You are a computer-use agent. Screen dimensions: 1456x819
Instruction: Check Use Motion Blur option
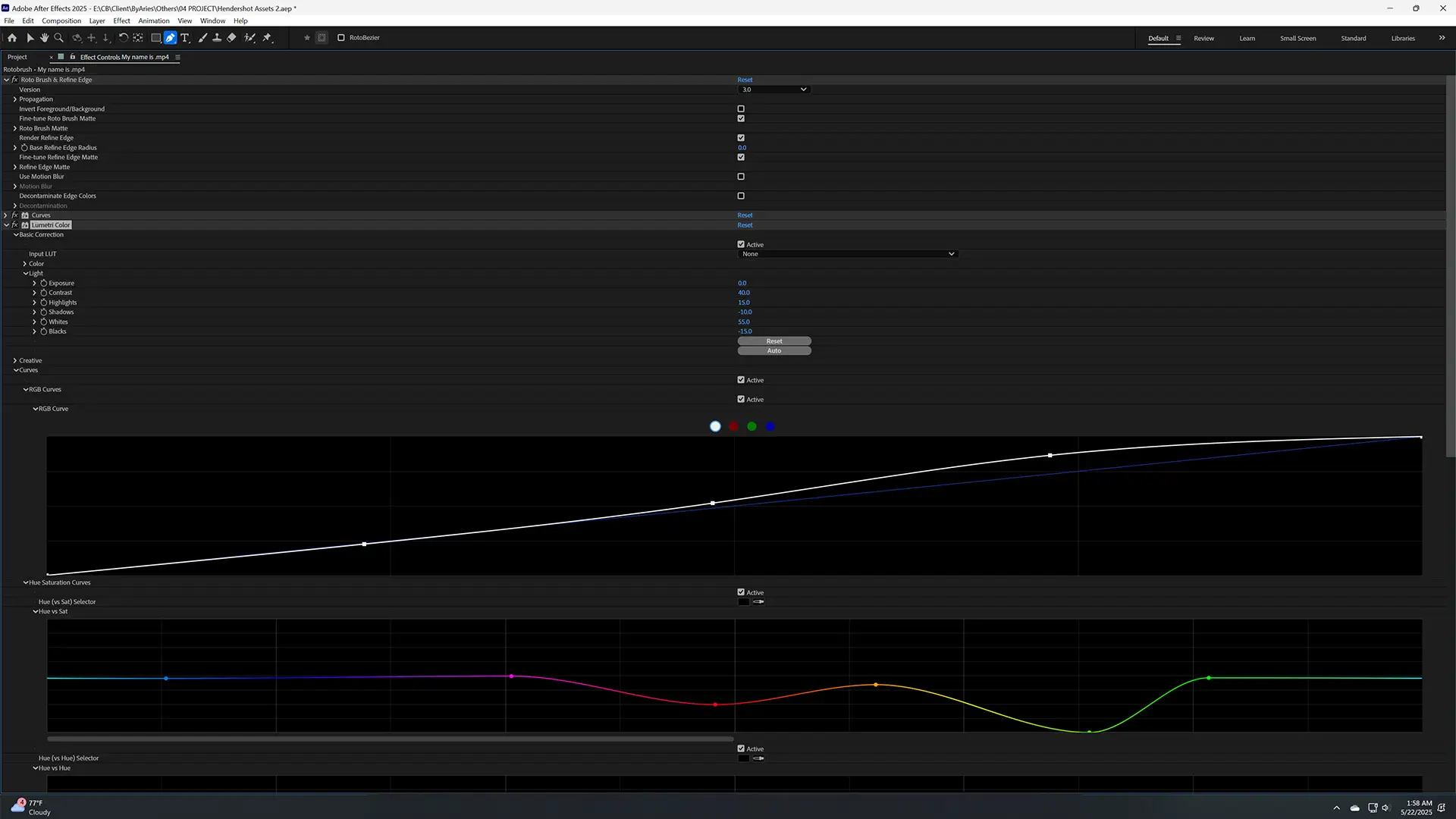tap(741, 177)
